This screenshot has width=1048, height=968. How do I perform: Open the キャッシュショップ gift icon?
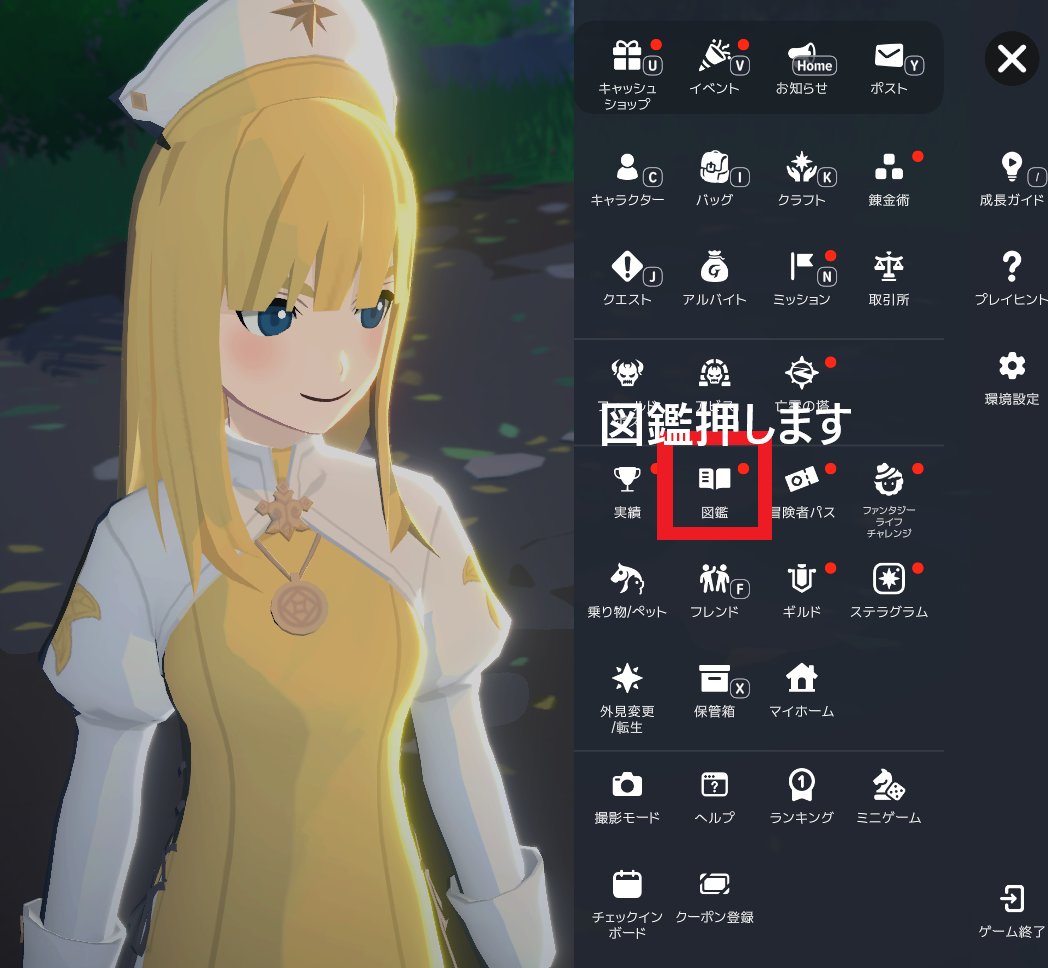tap(627, 56)
